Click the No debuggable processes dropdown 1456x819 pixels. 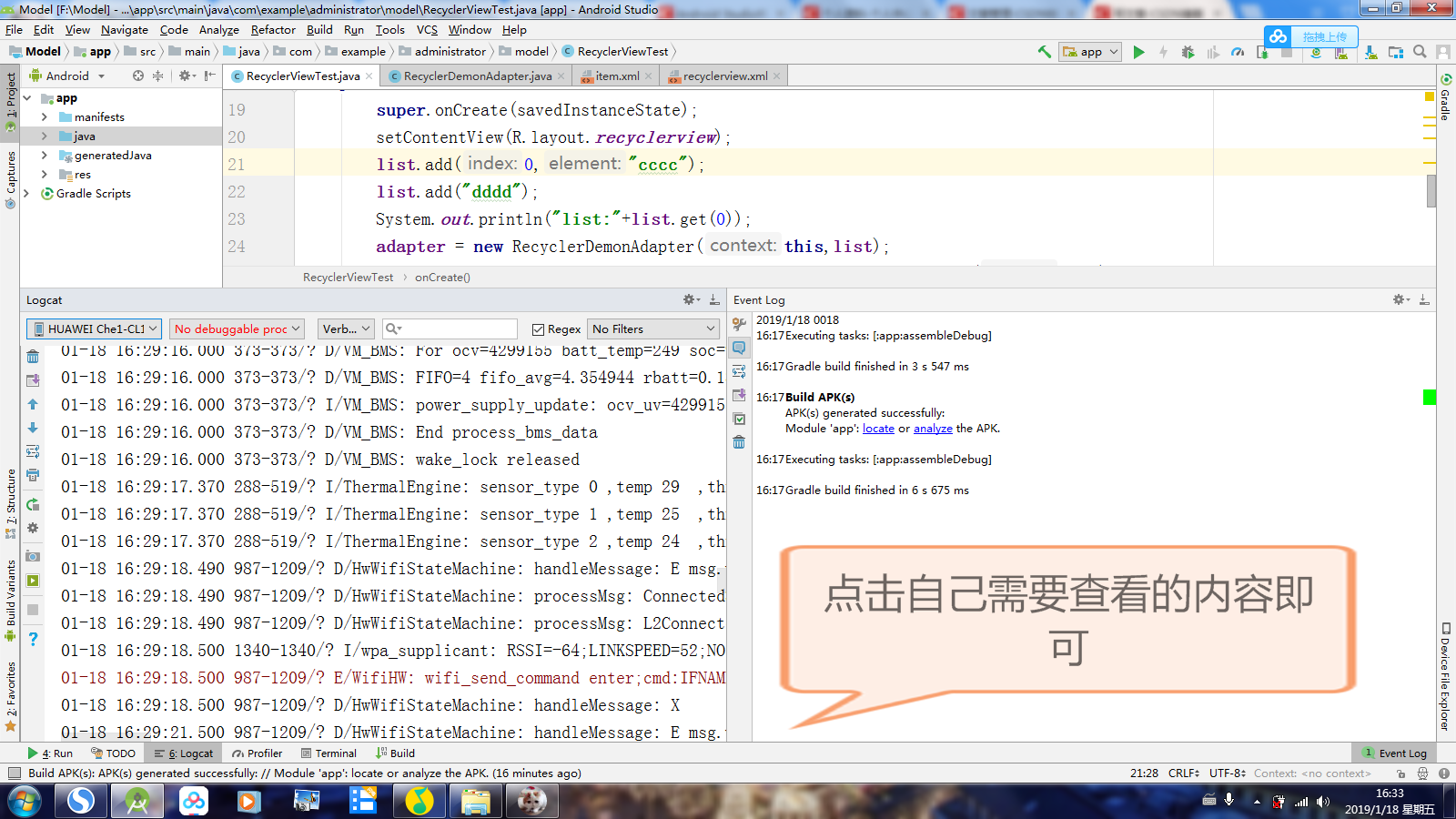237,329
